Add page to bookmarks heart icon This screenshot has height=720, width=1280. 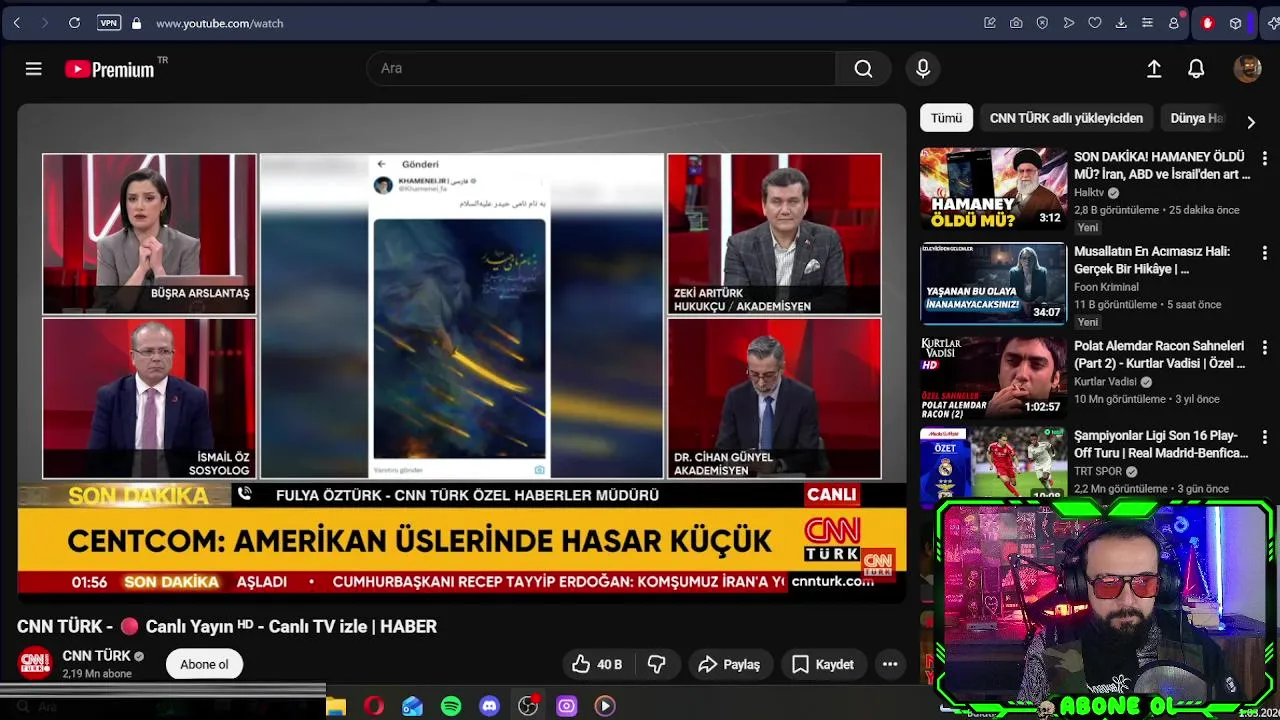(x=1095, y=23)
